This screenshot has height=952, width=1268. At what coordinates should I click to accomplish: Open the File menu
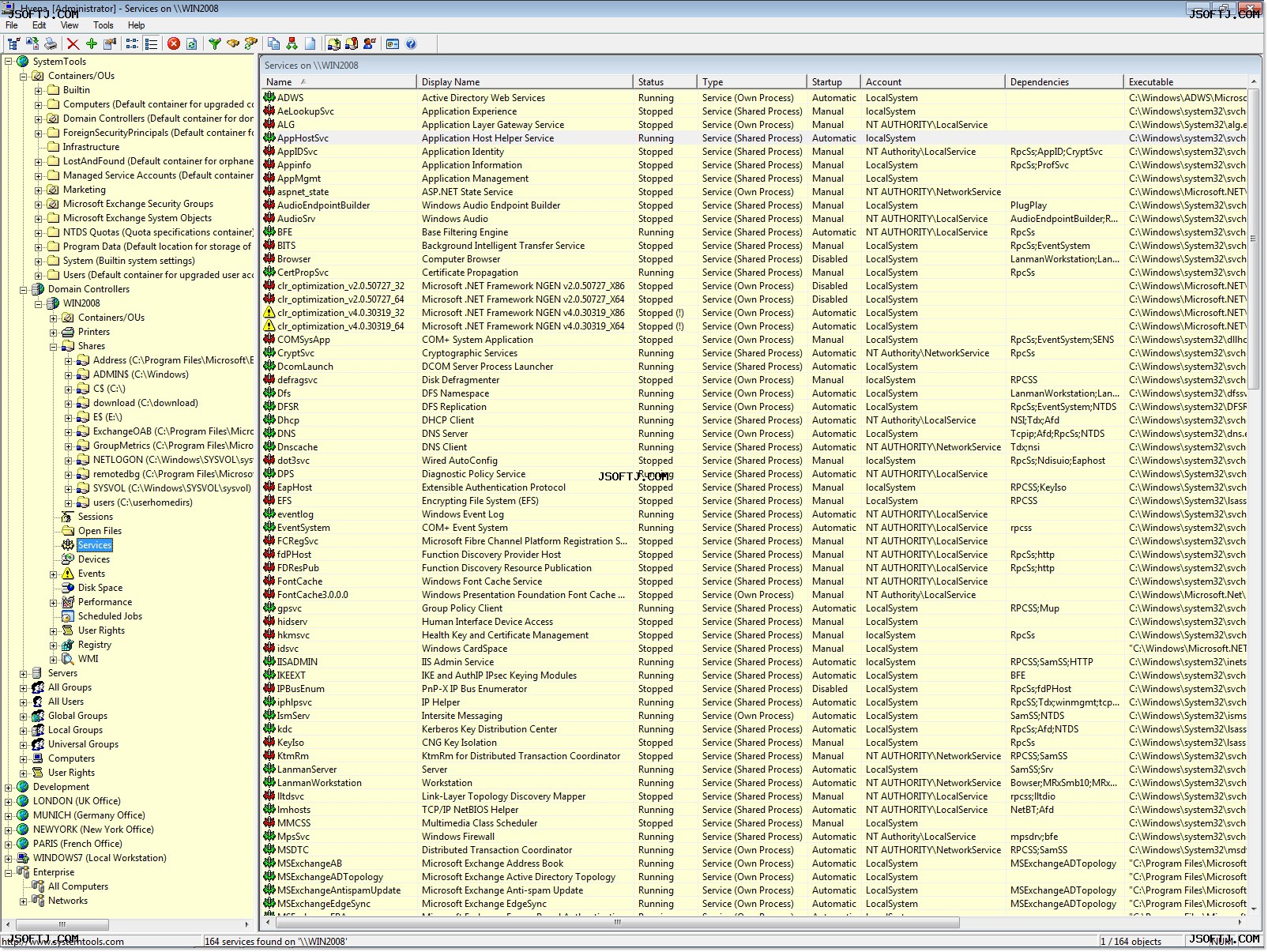12,25
